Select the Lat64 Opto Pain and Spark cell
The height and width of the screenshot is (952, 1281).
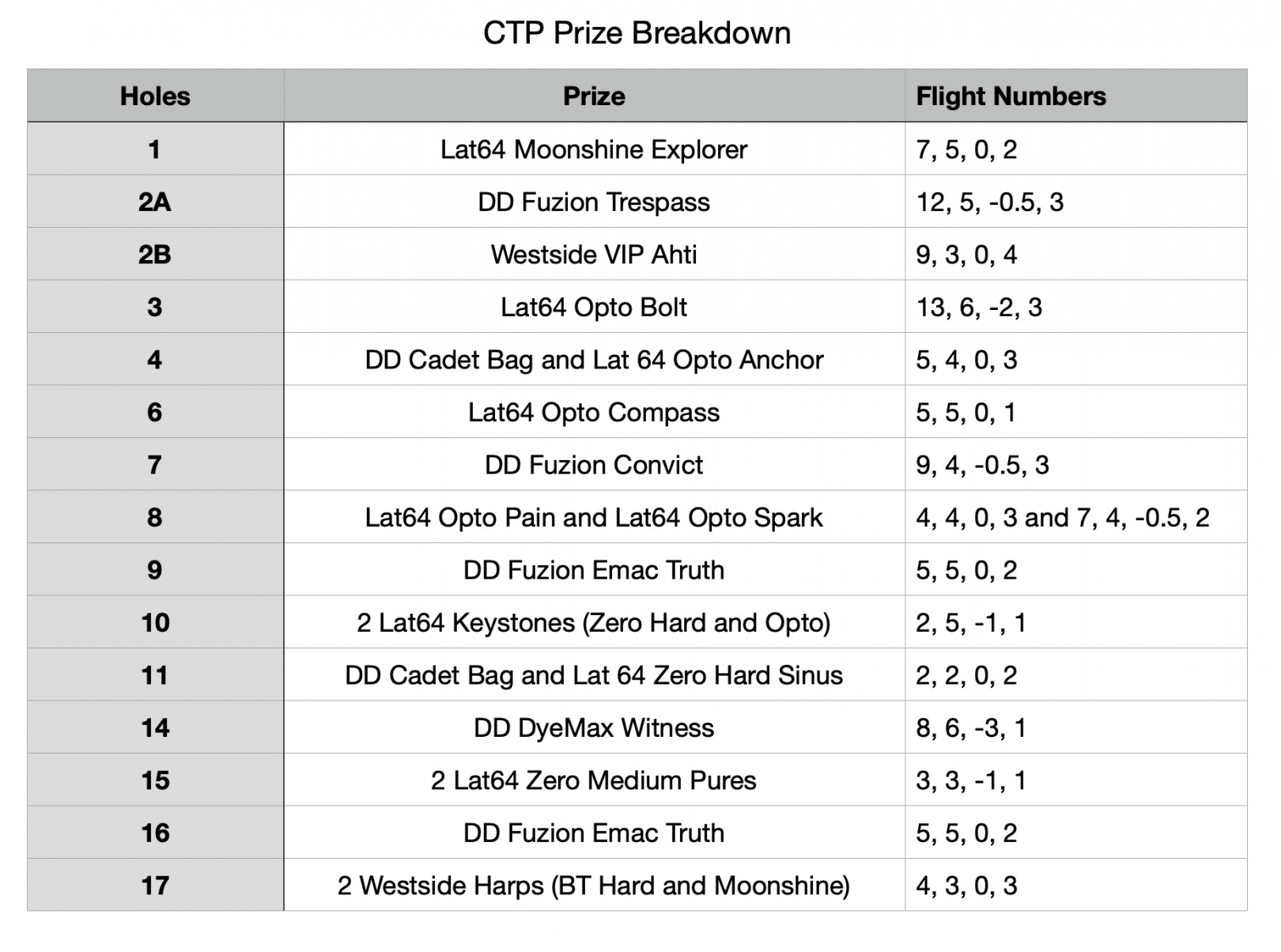point(594,518)
